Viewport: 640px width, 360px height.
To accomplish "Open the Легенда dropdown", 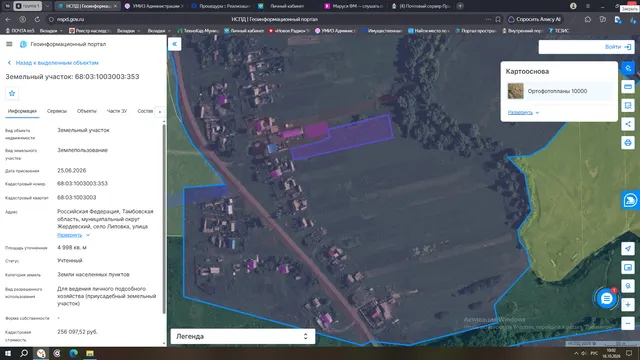I will pos(243,336).
